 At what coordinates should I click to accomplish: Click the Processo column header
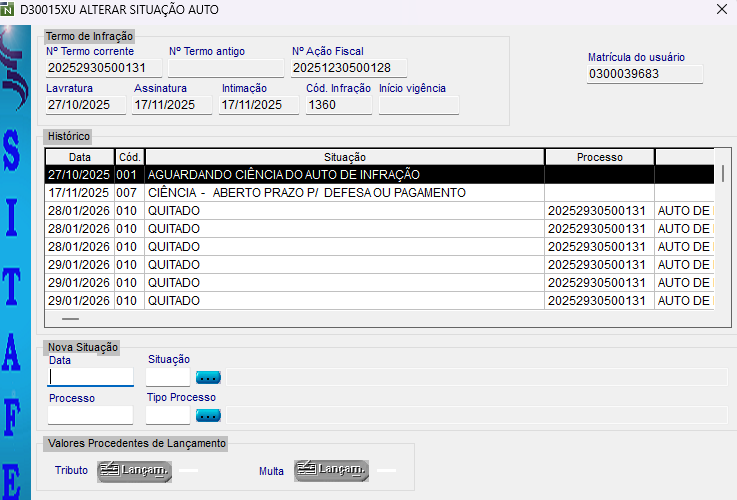tap(599, 157)
